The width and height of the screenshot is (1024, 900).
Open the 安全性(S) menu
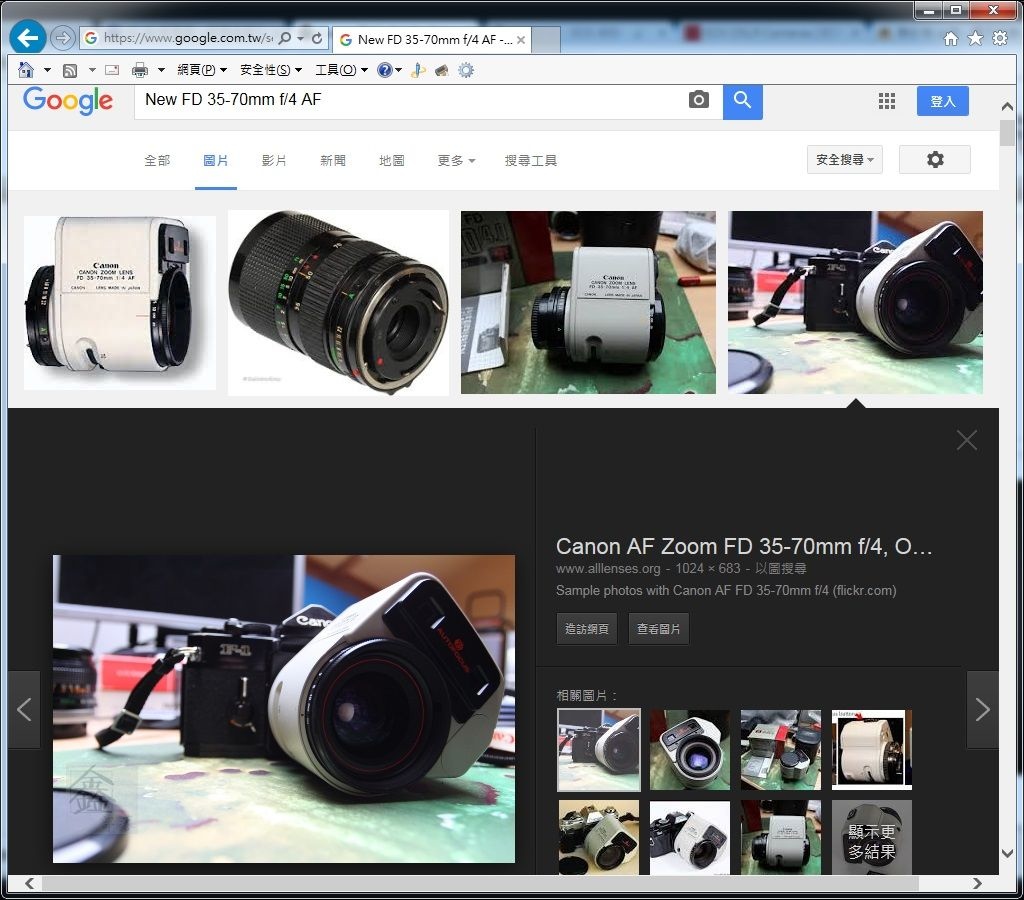[271, 70]
